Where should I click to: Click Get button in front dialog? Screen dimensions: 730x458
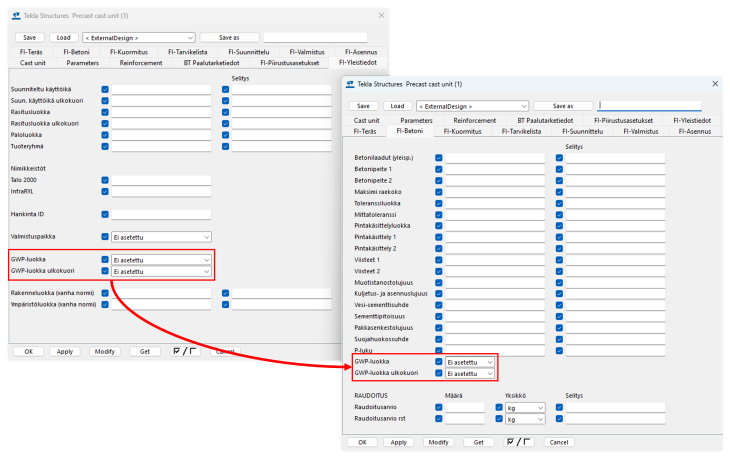tap(479, 442)
